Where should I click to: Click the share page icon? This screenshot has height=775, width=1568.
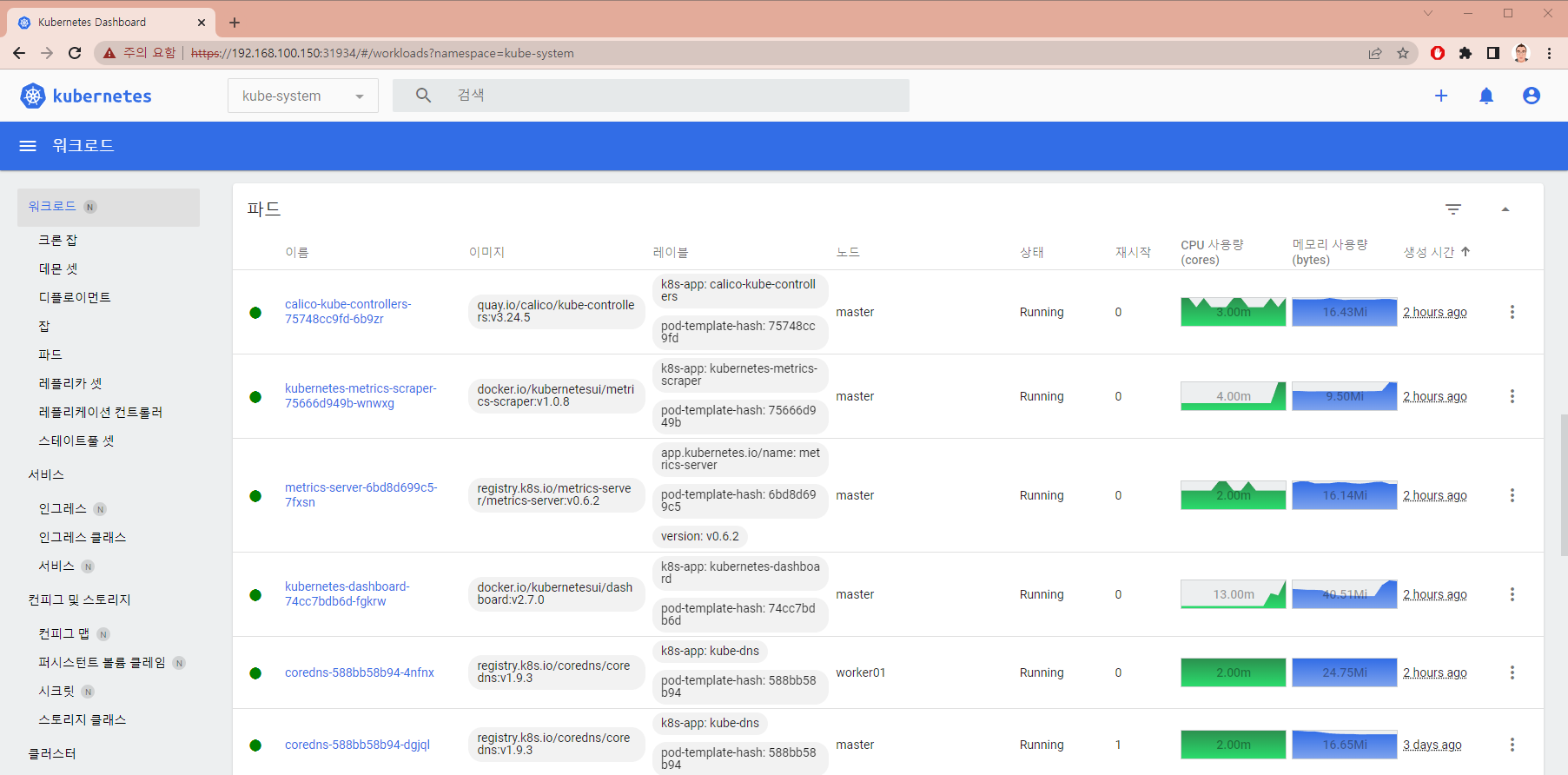[x=1375, y=53]
